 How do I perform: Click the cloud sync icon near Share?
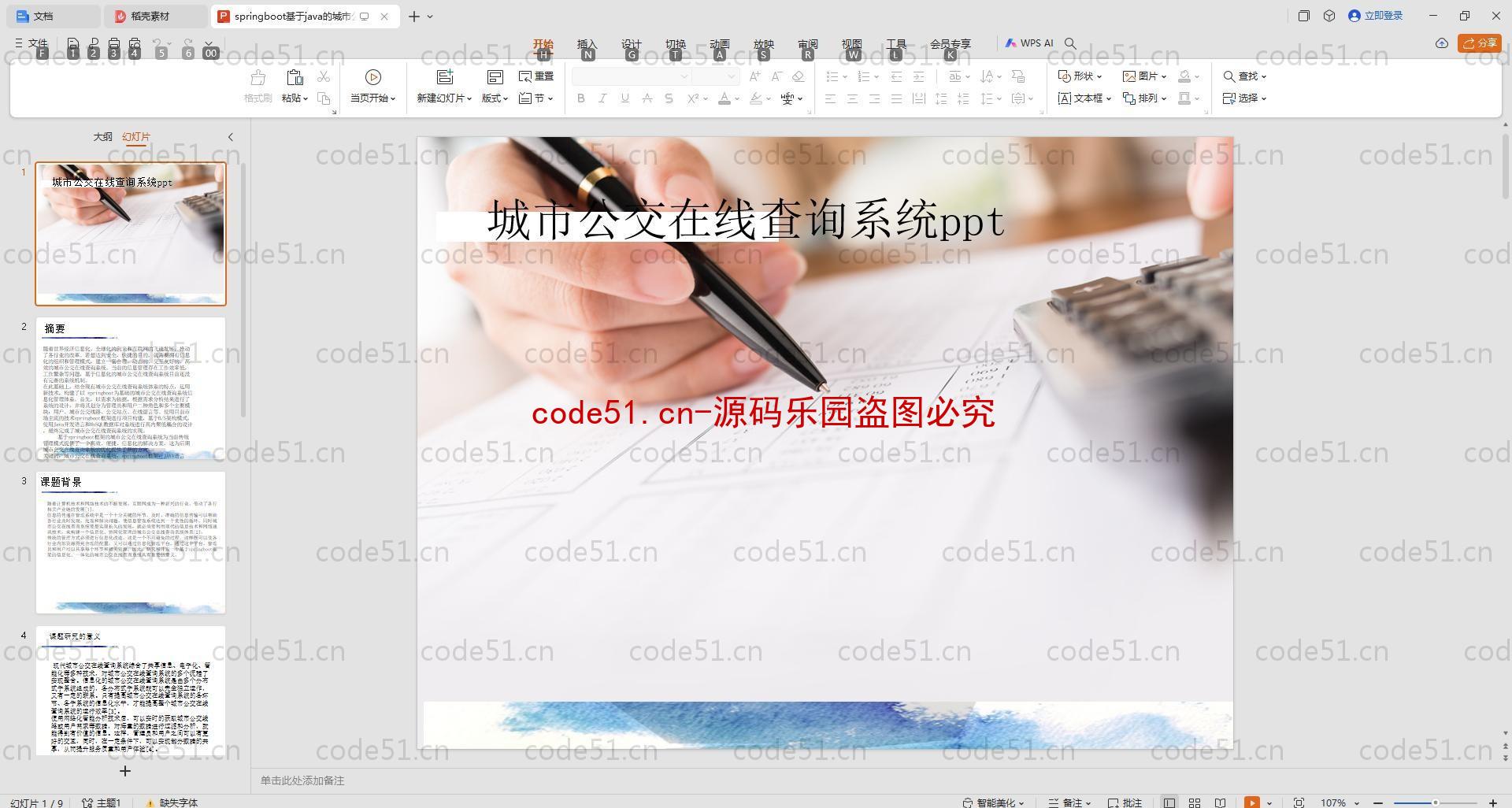tap(1442, 43)
